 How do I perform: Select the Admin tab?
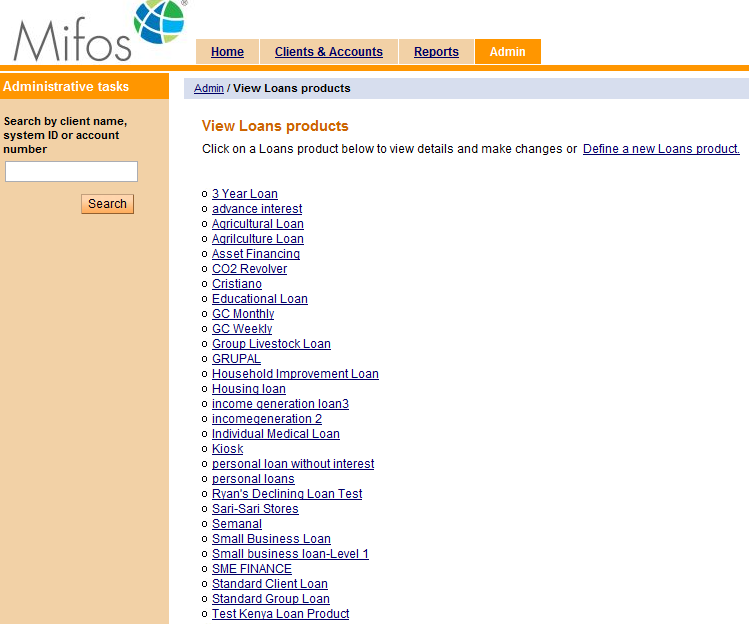507,52
